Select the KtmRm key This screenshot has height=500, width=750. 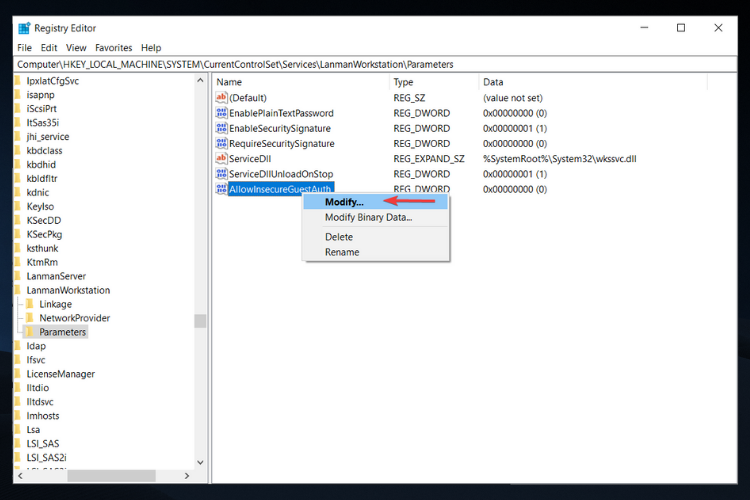click(42, 262)
